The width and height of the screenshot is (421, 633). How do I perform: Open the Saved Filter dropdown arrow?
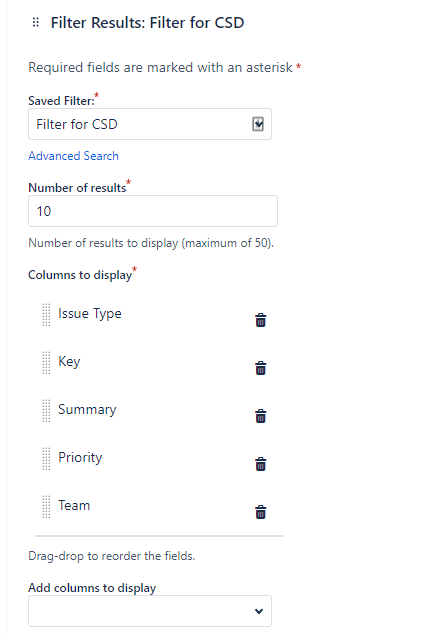coord(258,124)
